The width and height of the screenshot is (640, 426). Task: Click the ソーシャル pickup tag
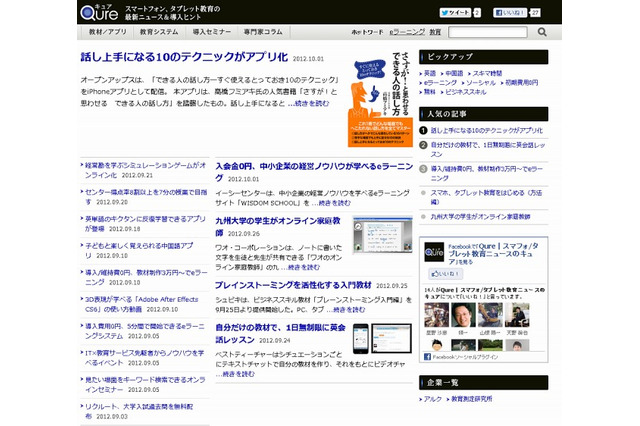(480, 83)
